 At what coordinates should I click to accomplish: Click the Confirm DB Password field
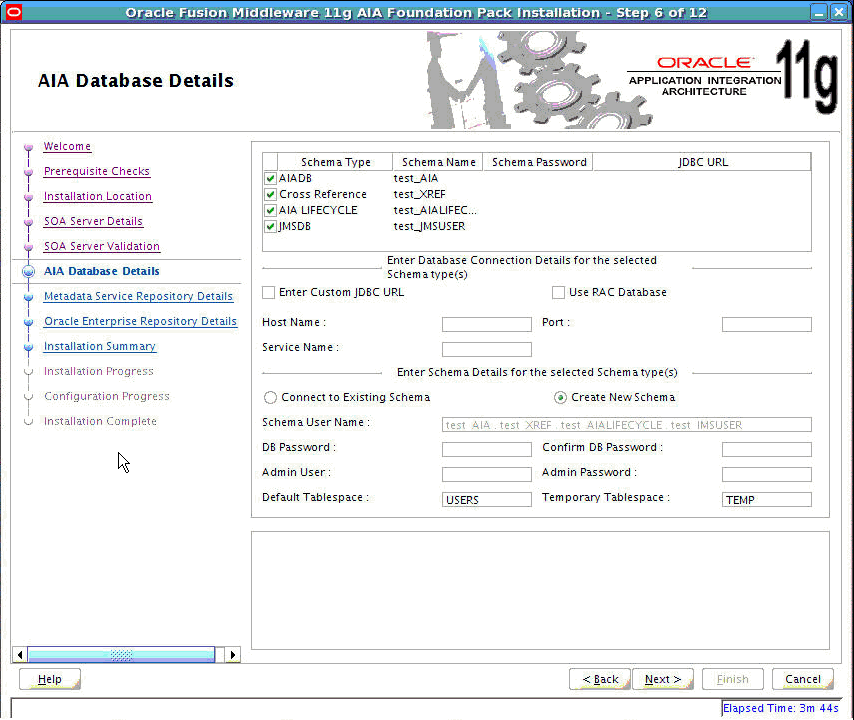pos(767,449)
